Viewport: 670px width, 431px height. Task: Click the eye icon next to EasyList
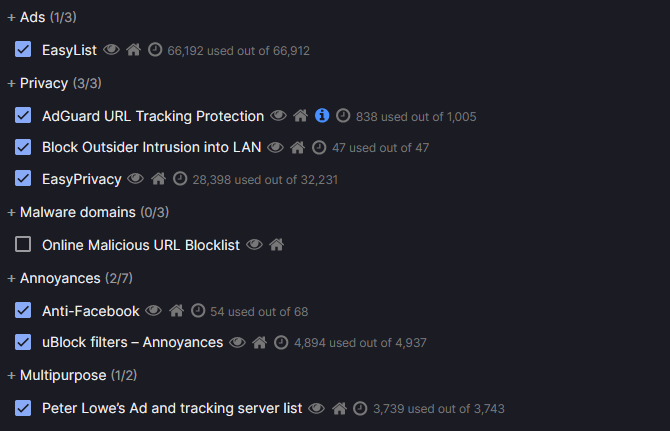click(x=111, y=49)
